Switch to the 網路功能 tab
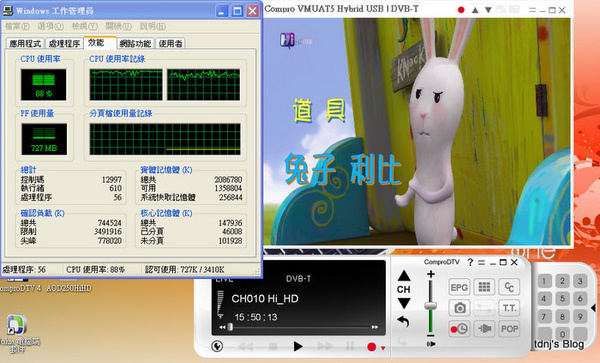This screenshot has height=363, width=600. click(x=135, y=44)
